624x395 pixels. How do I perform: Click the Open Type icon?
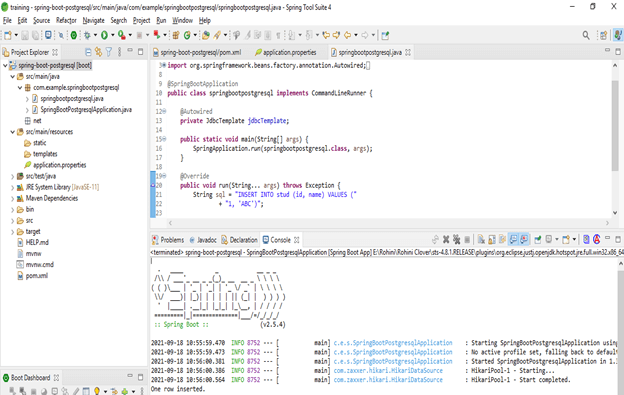[x=206, y=35]
